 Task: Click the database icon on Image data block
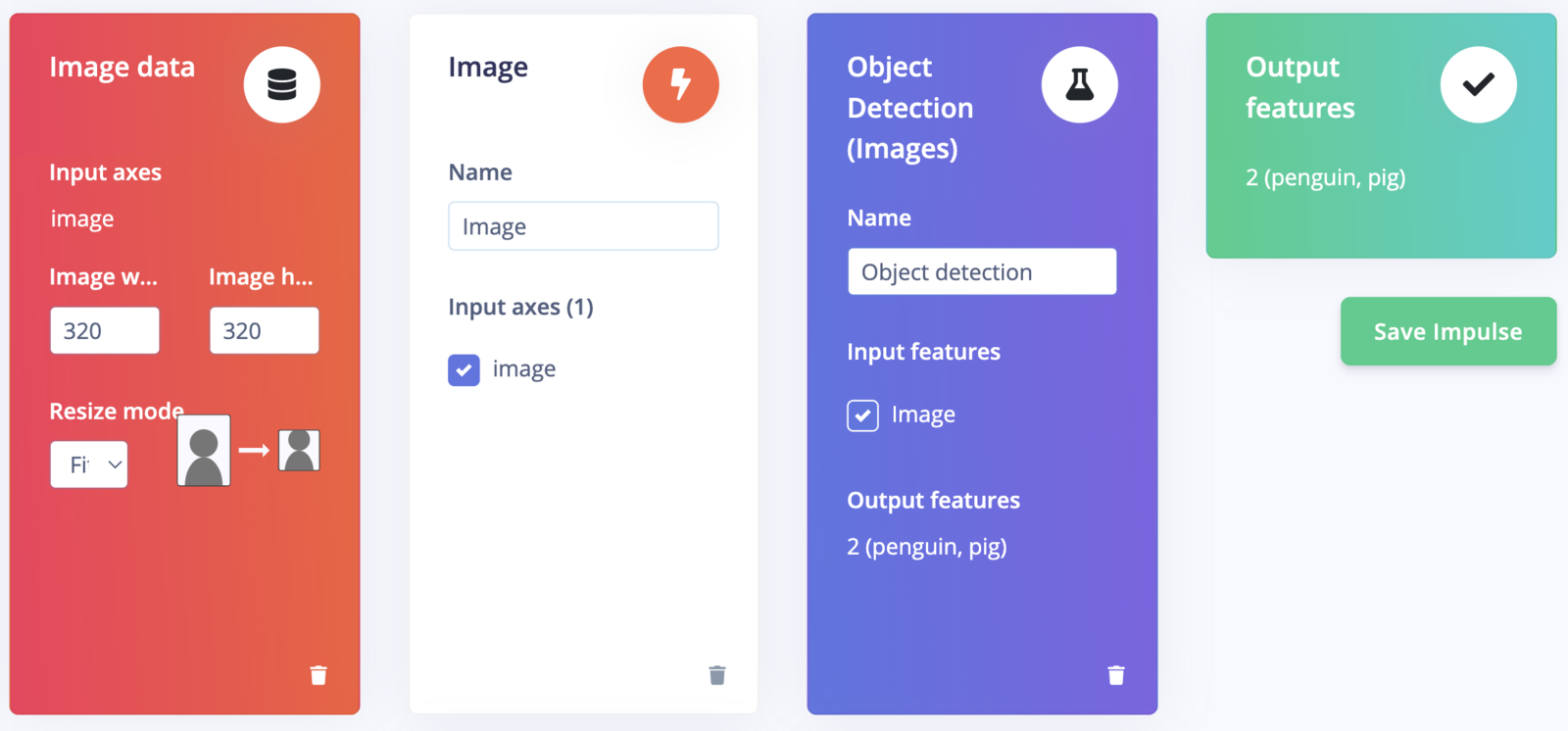282,85
